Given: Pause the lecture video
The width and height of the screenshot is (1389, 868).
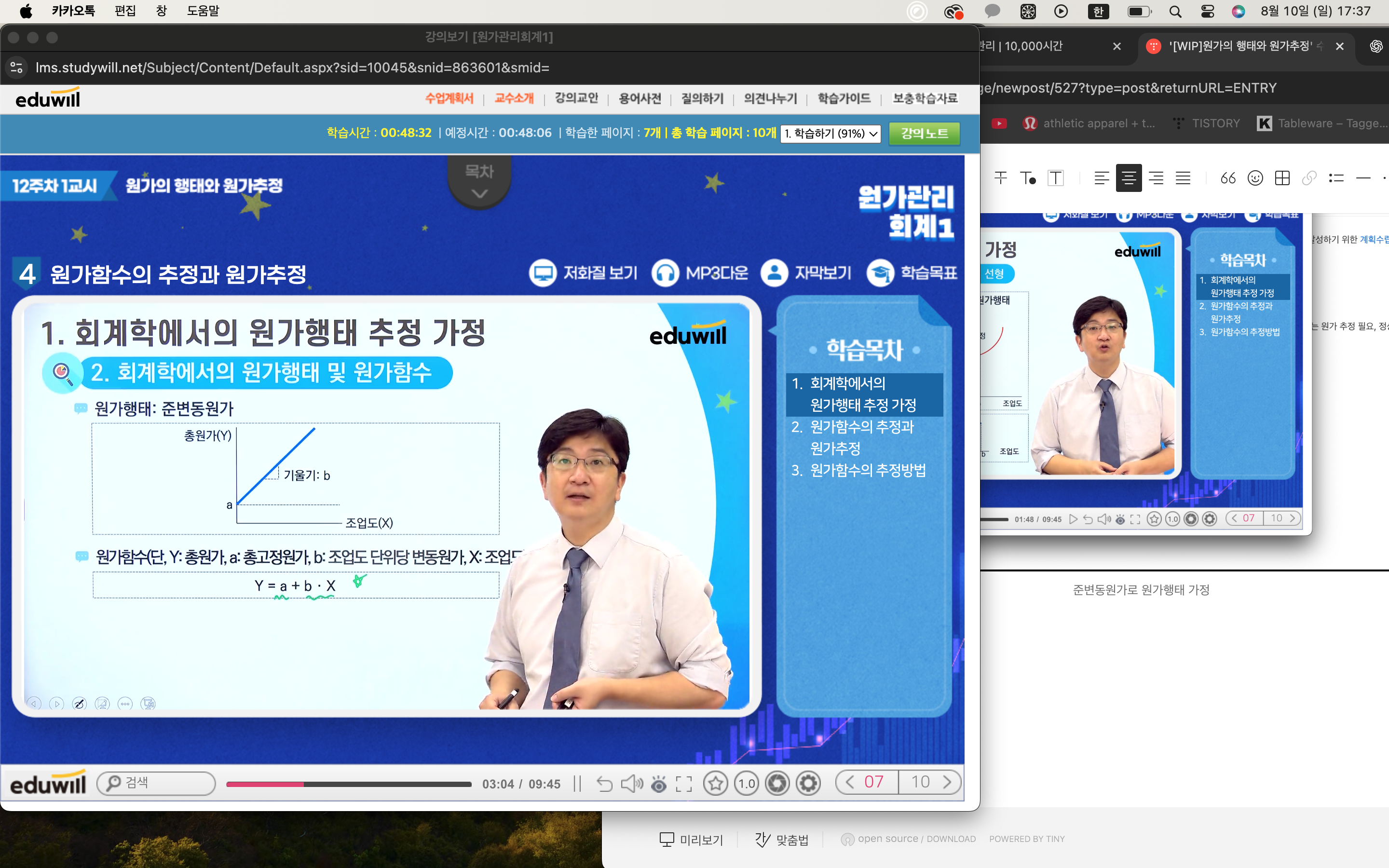Looking at the screenshot, I should pos(577,784).
